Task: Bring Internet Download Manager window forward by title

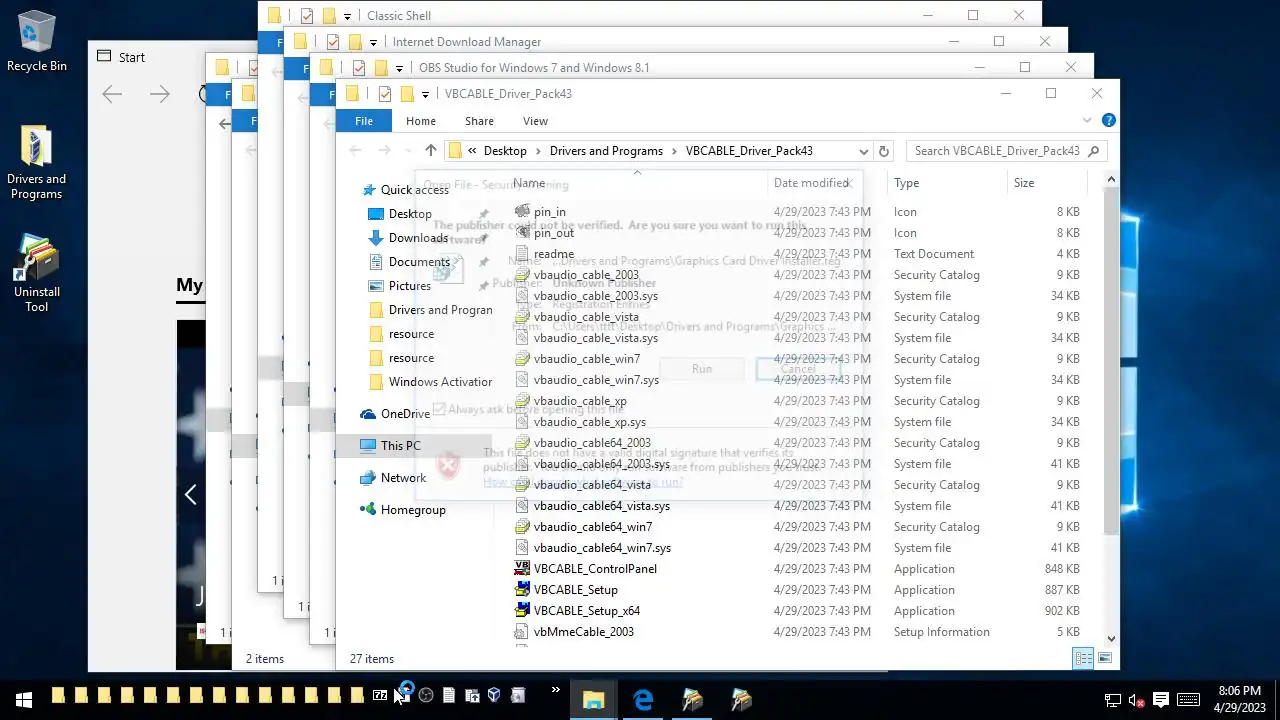Action: tap(467, 42)
